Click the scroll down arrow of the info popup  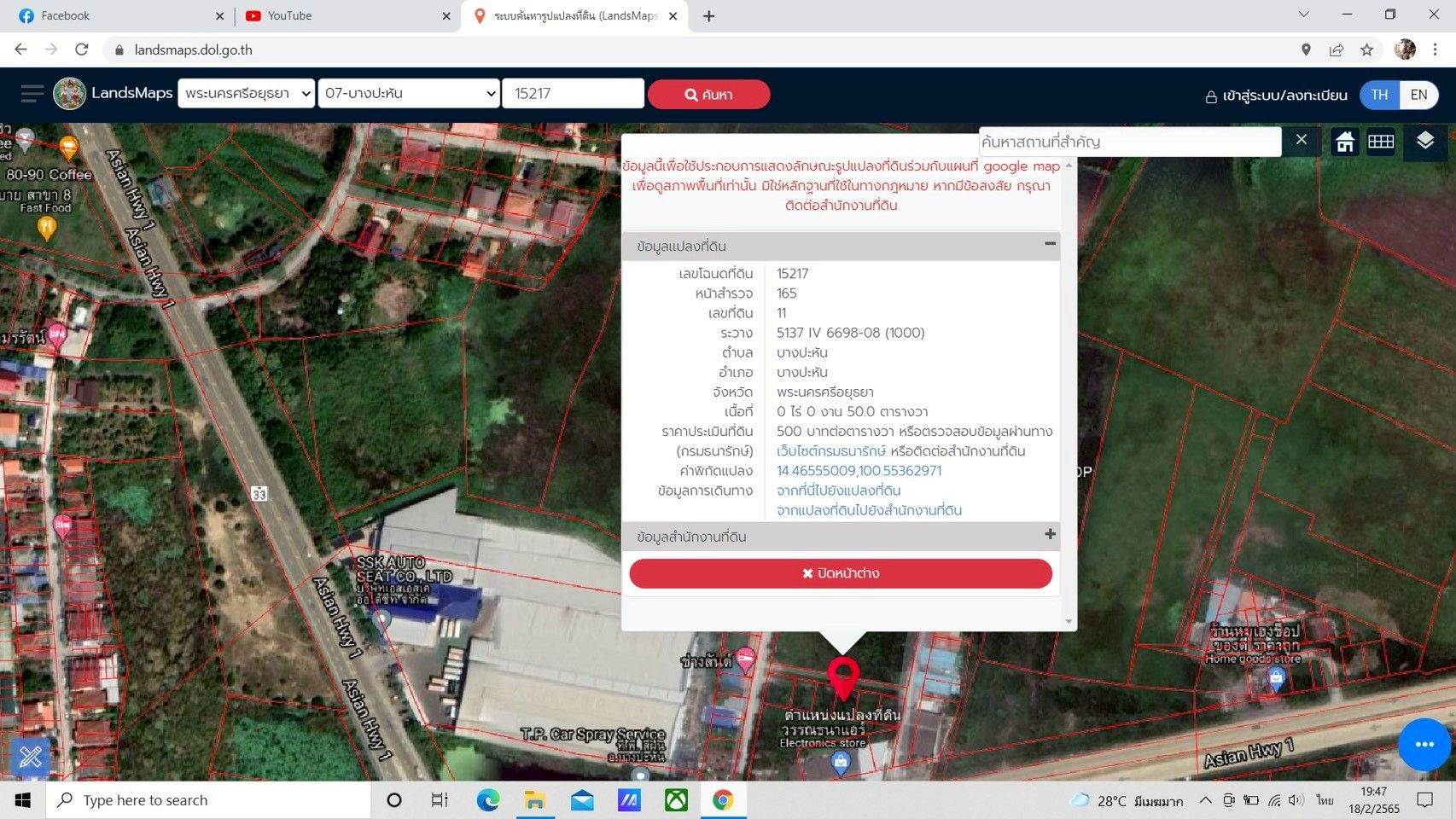(x=1069, y=622)
